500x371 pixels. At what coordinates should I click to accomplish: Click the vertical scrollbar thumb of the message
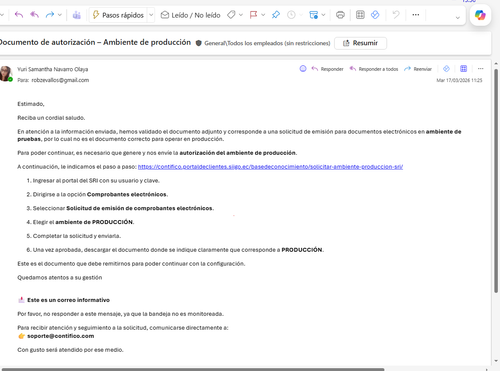[496, 181]
